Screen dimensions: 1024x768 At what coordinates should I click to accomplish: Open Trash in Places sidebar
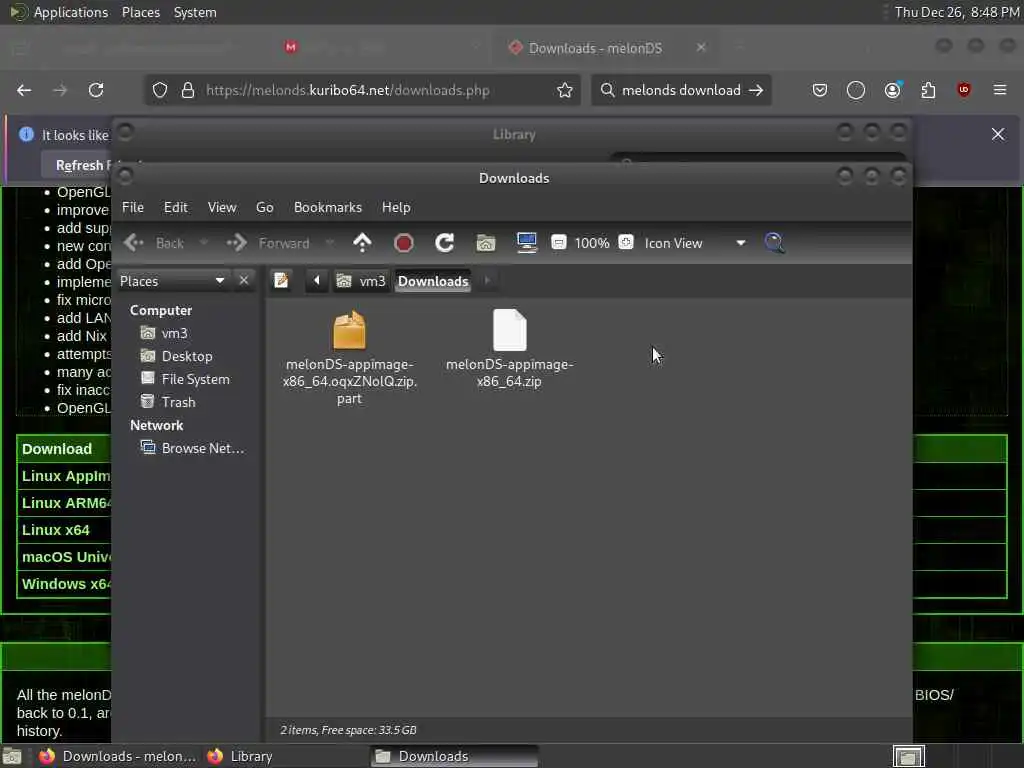point(168,402)
